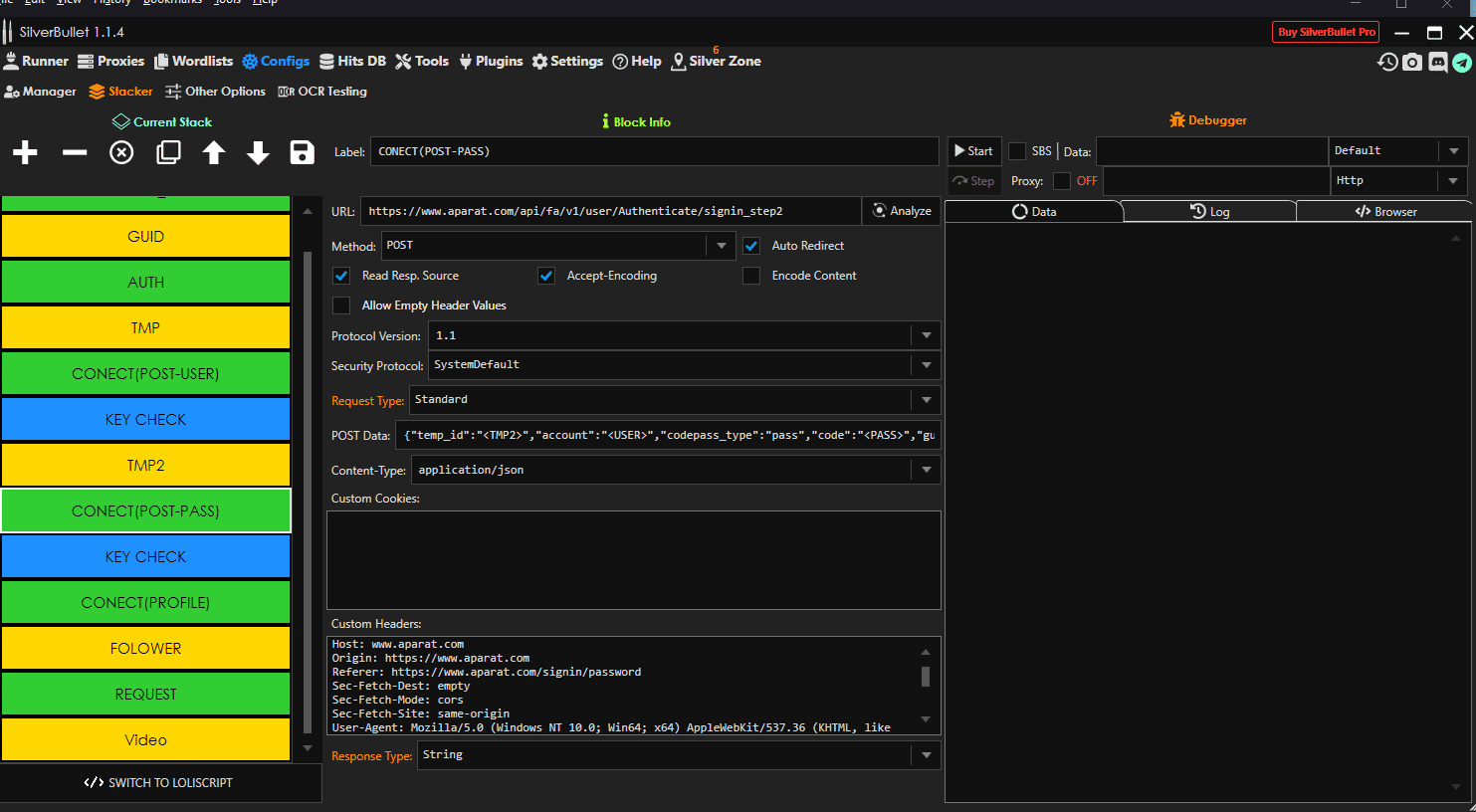Add a new block with plus icon
Screen dimensions: 1476x812
(25, 152)
